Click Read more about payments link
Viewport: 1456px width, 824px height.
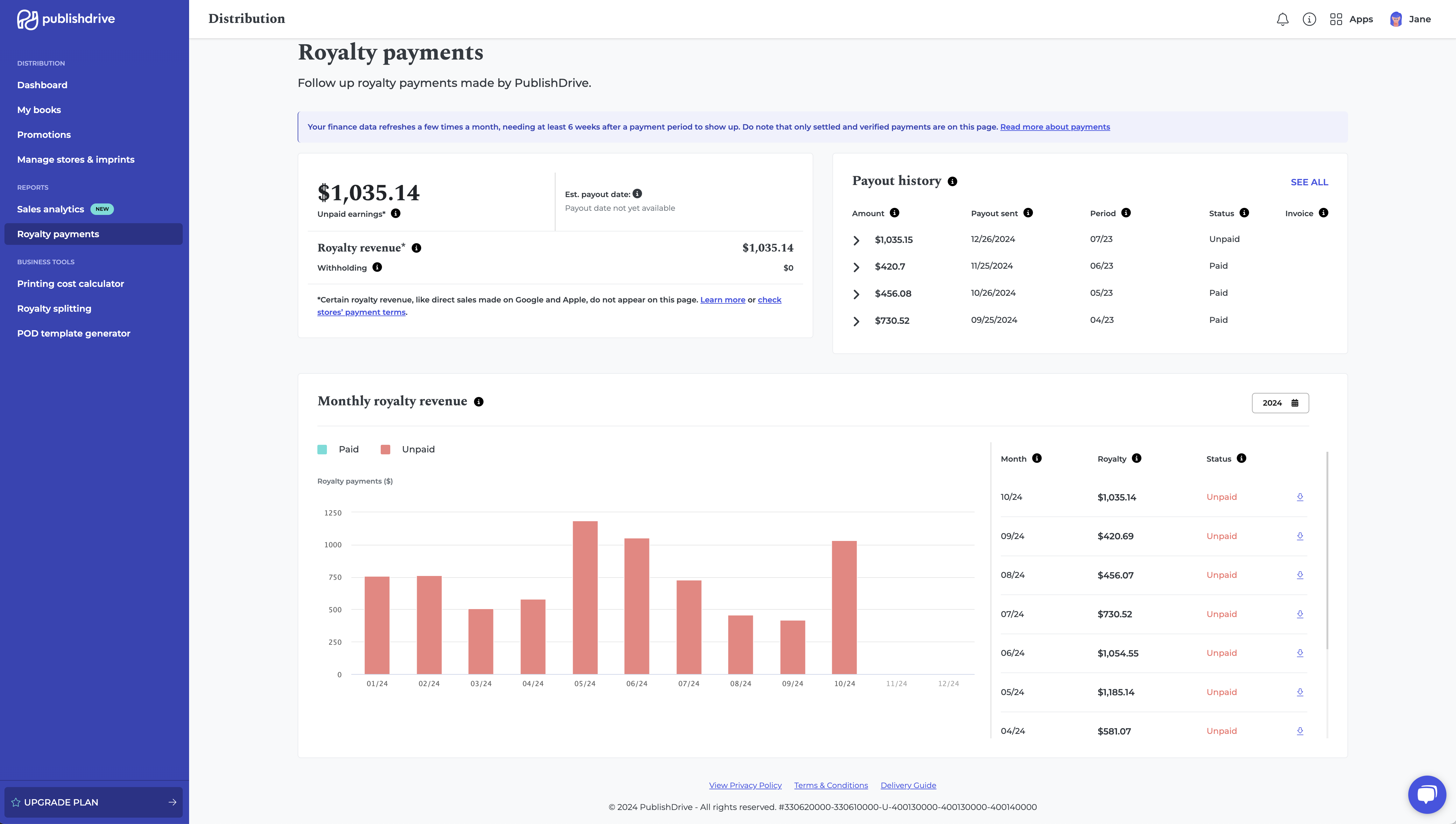(1055, 127)
